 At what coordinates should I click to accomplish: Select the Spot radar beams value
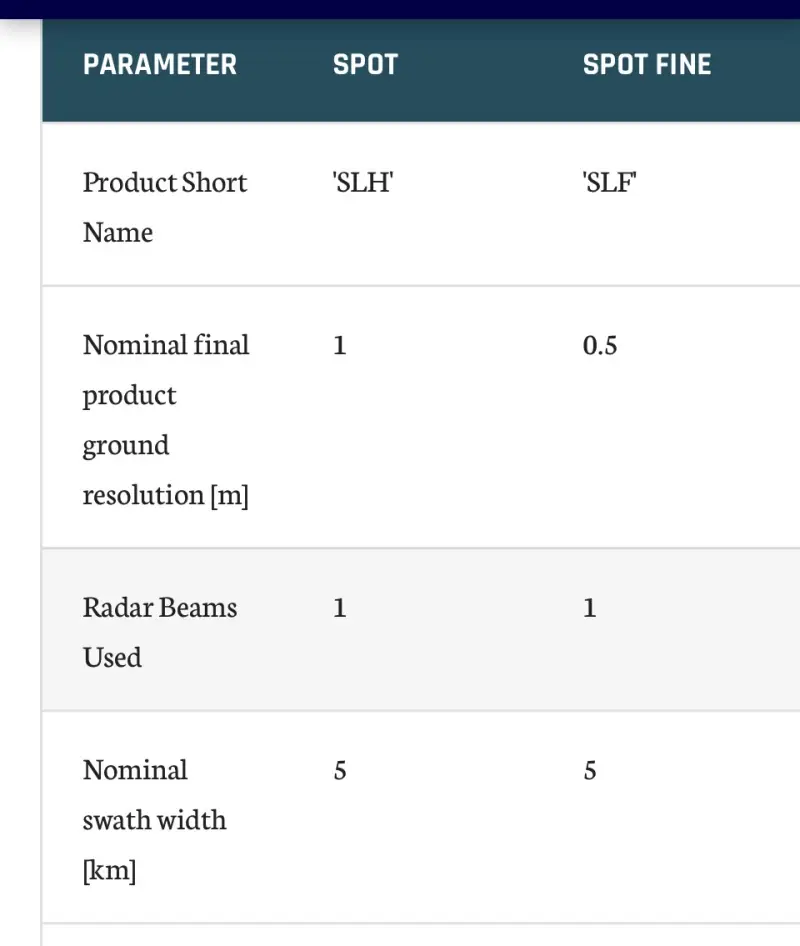[x=340, y=608]
